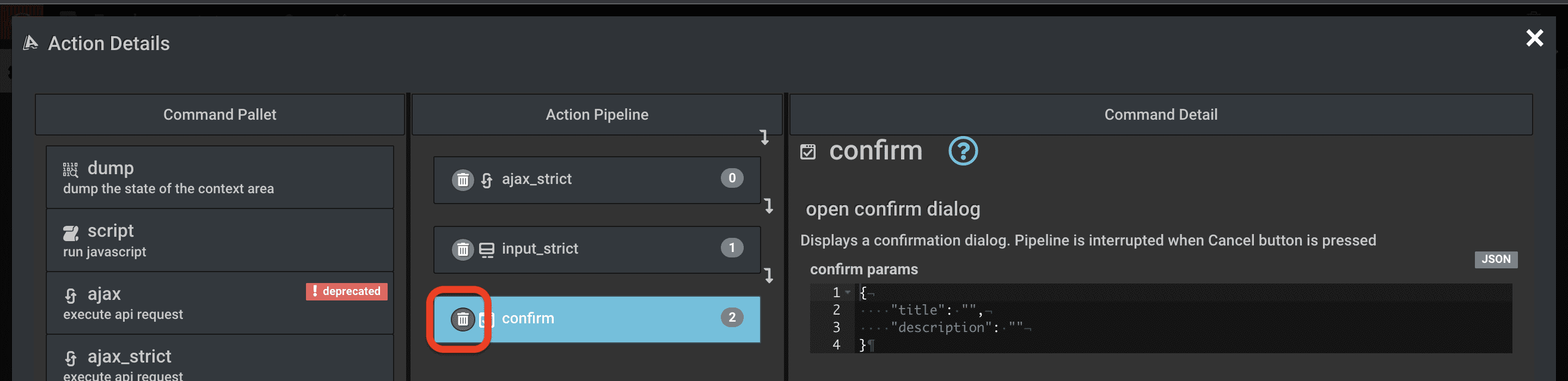Click the index badge 1 on input_strict
The image size is (1568, 381).
732,247
